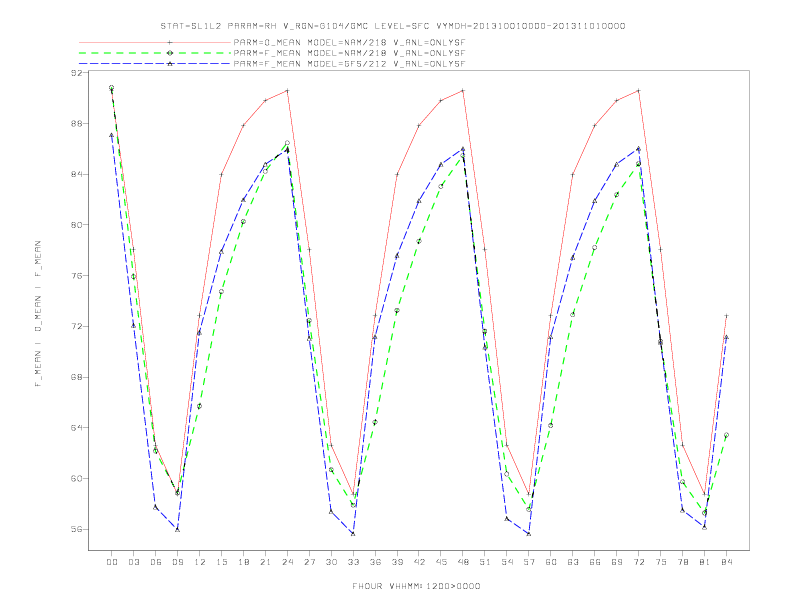The image size is (792, 612).
Task: Click x-axis tick label 12
Action: pos(200,562)
